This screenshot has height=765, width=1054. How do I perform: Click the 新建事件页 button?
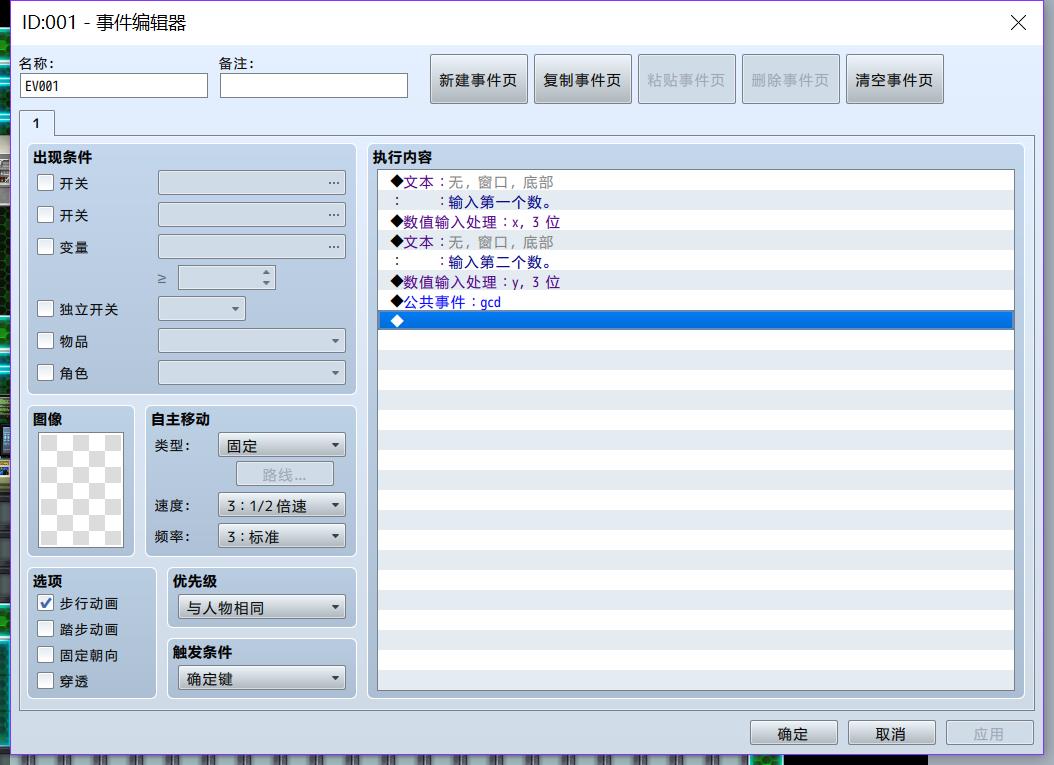tap(479, 79)
